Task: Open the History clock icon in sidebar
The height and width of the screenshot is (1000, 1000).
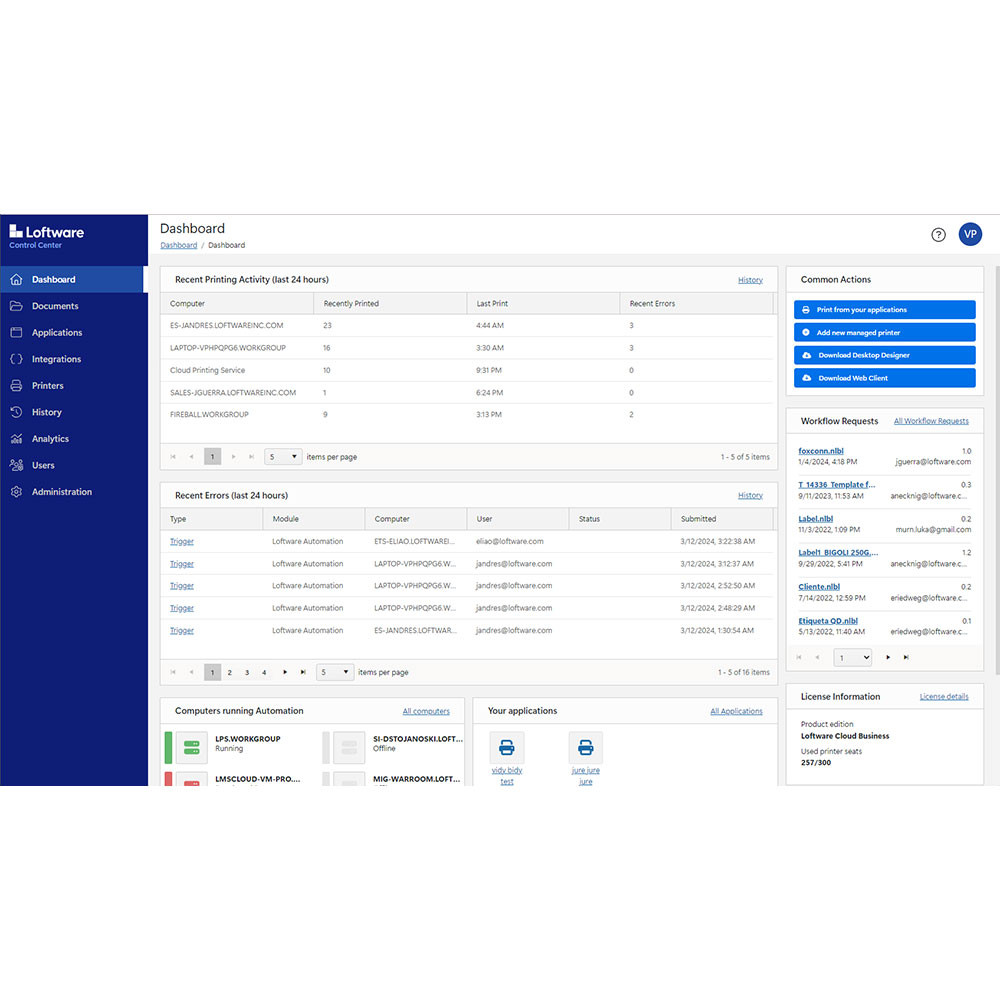Action: tap(19, 412)
